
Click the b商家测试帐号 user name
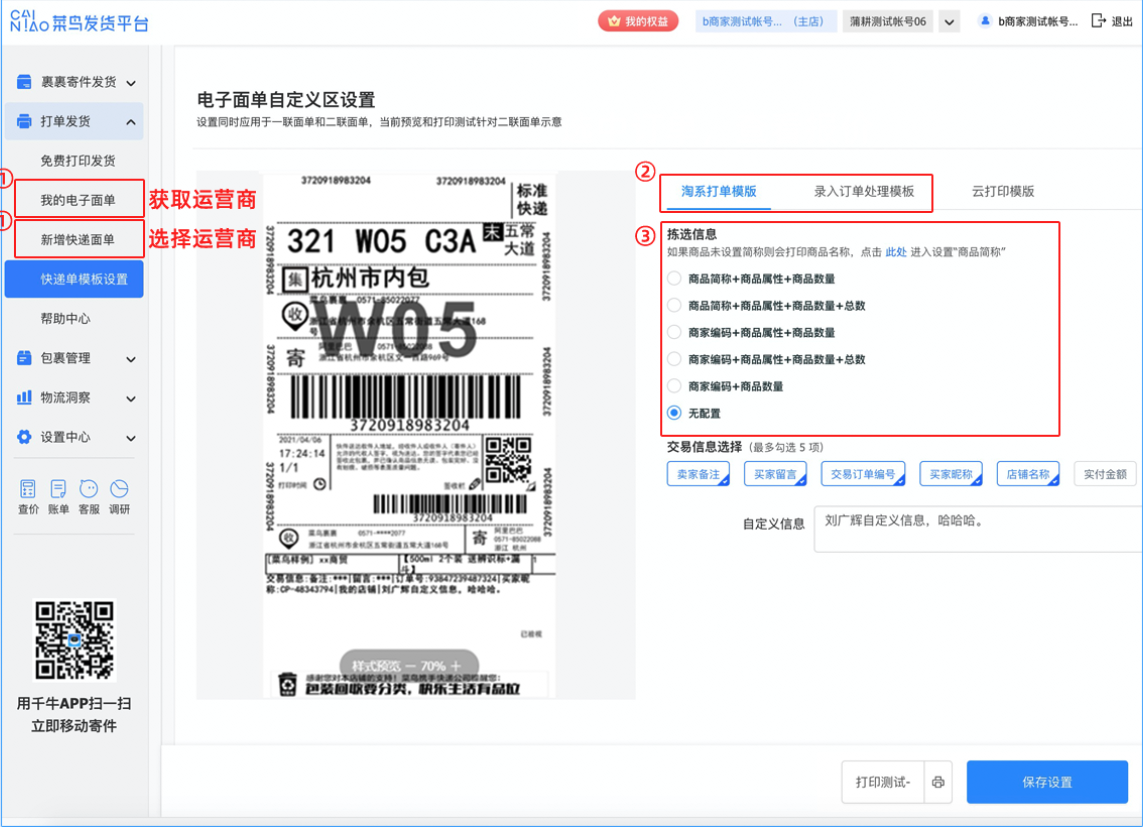[x=1037, y=21]
